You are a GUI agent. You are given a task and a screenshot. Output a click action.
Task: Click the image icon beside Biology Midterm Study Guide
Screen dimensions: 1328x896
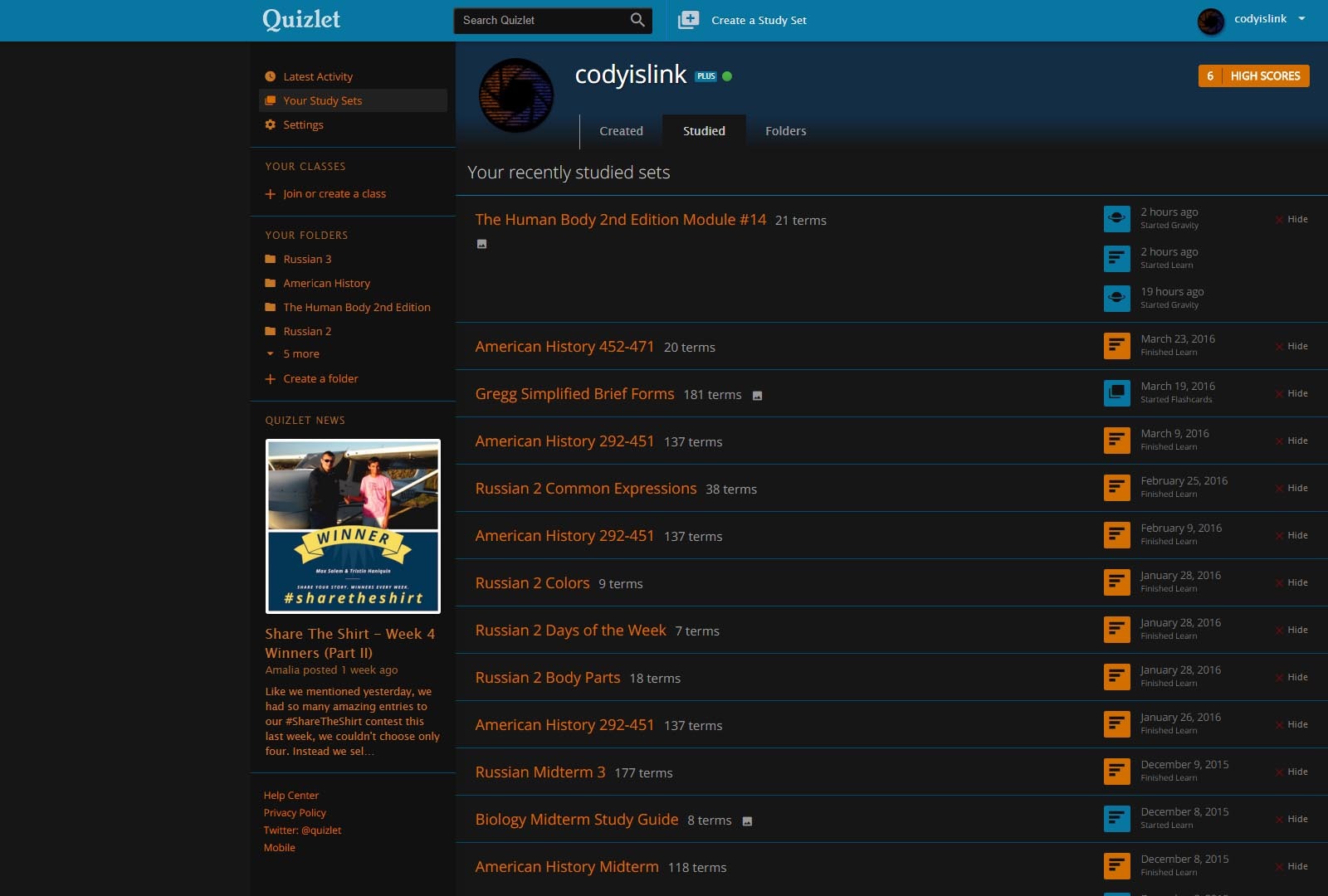(x=747, y=821)
